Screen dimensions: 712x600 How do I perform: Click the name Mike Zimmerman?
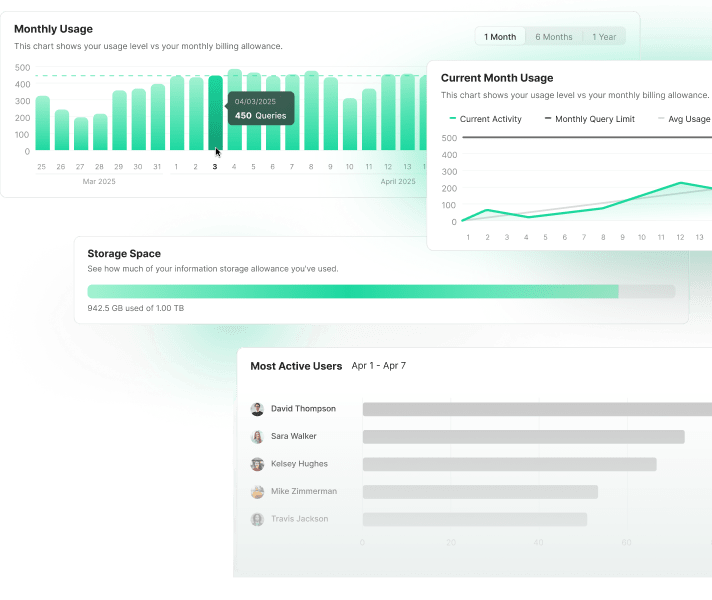tap(304, 491)
